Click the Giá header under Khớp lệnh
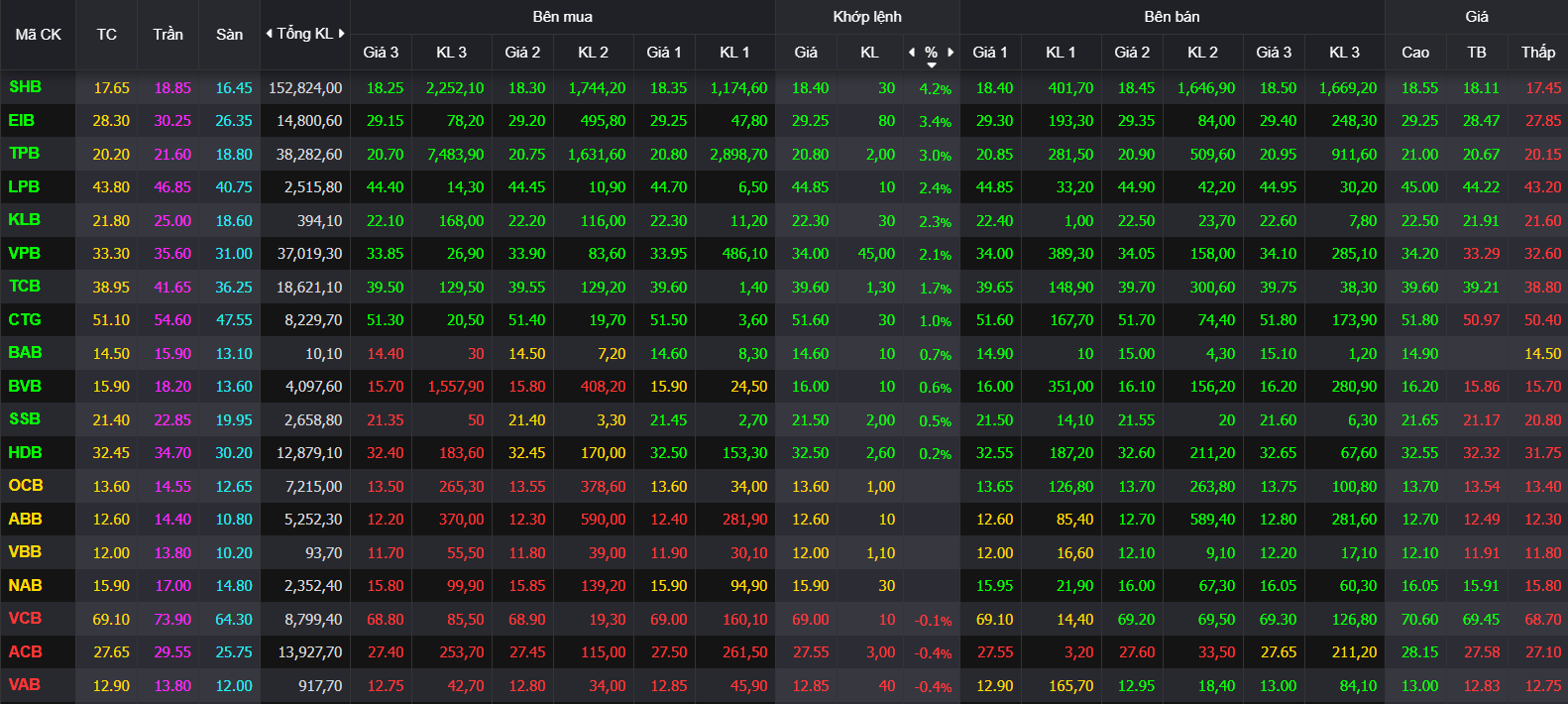Screen dimensions: 1568x704 pyautogui.click(x=806, y=53)
